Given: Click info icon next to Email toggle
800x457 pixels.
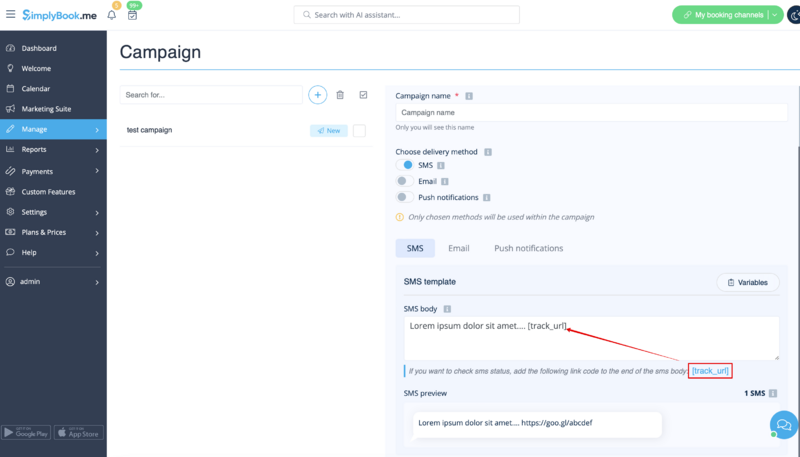Looking at the screenshot, I should 445,182.
